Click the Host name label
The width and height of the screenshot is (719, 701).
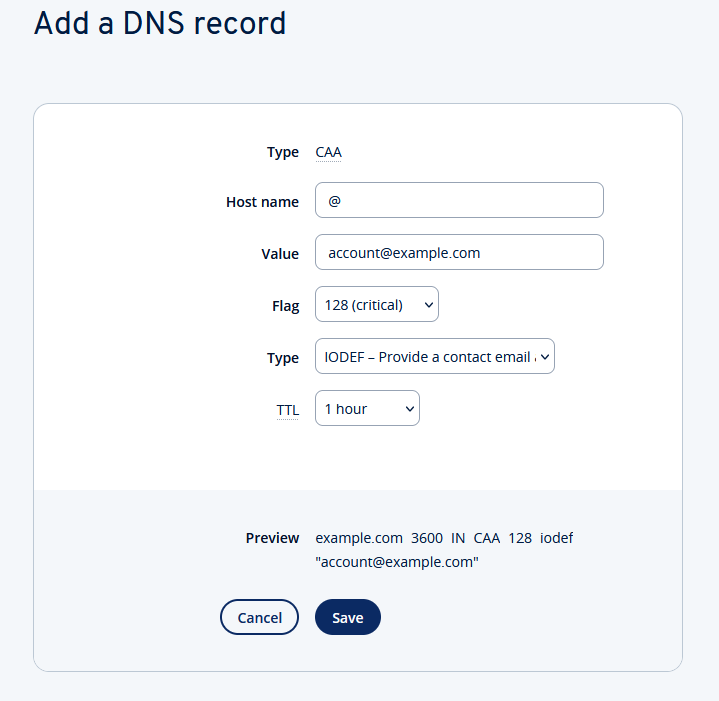[262, 202]
